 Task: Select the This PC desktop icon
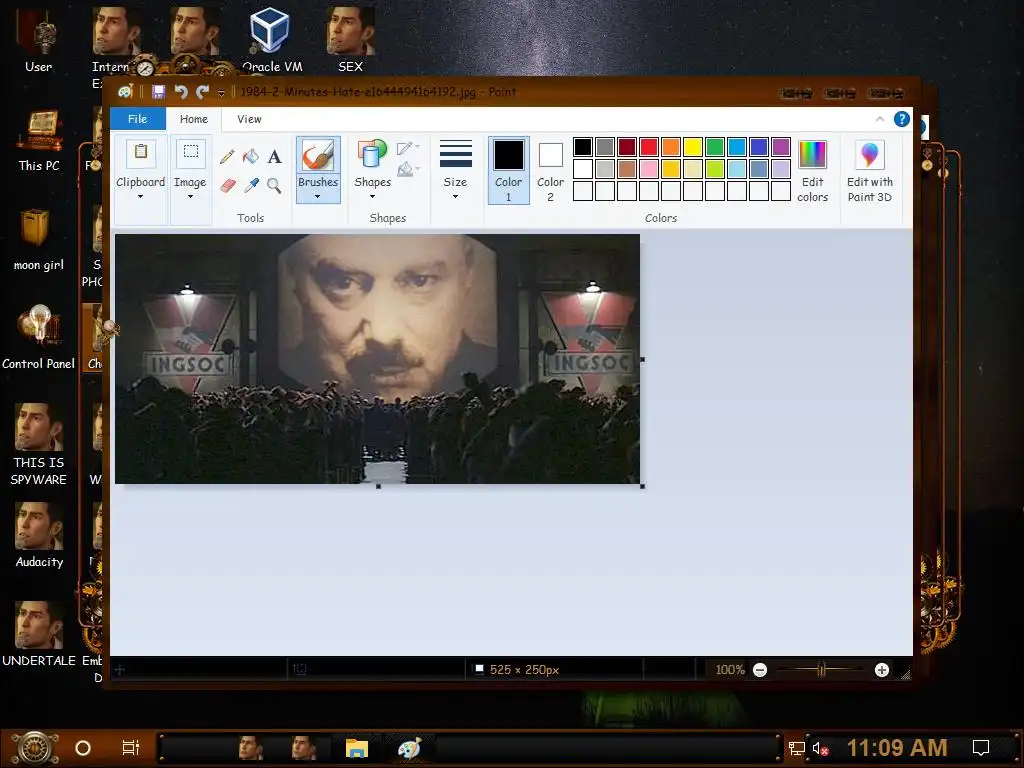pyautogui.click(x=39, y=140)
